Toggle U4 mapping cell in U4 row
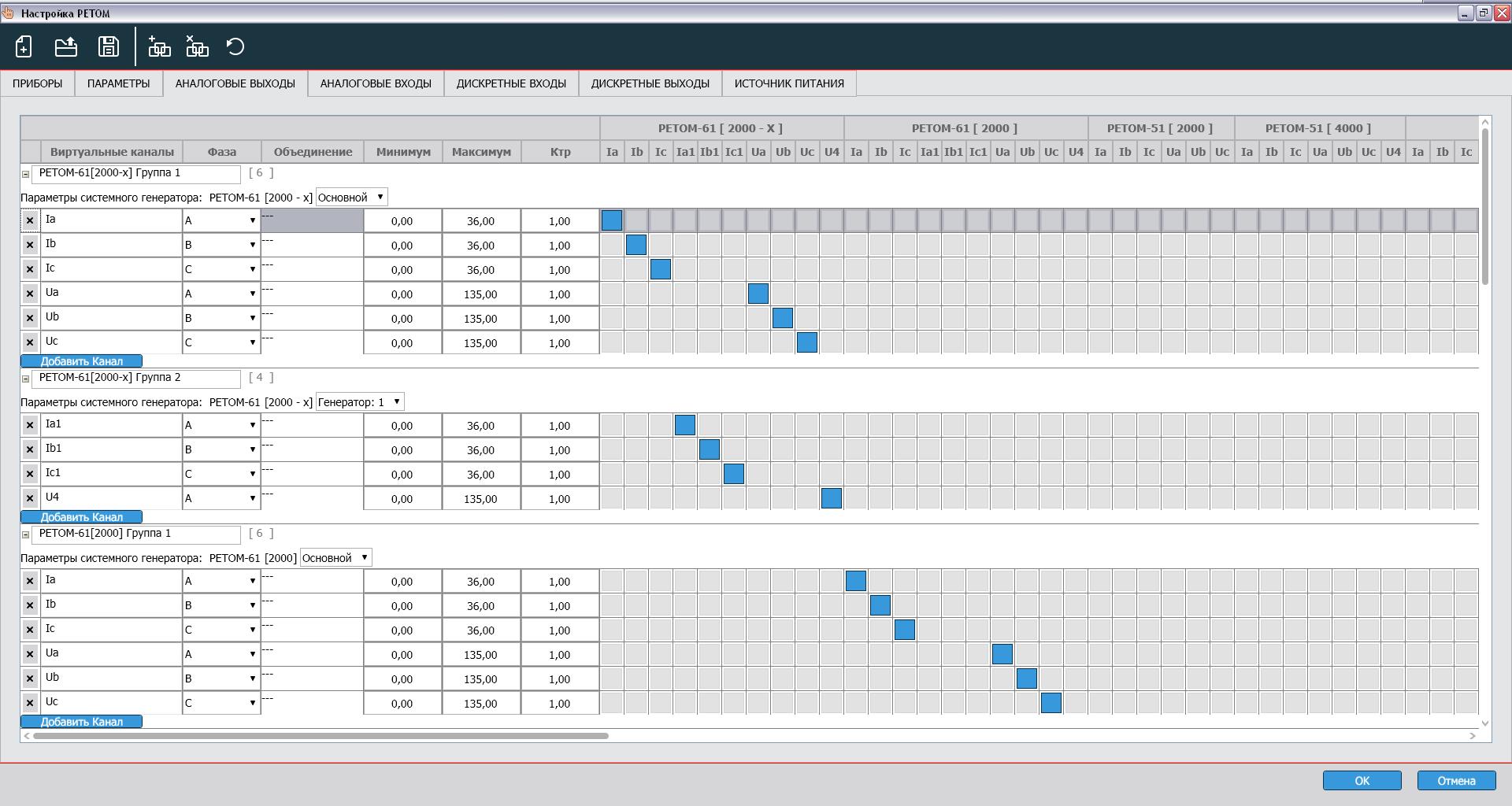This screenshot has height=806, width=1512. pyautogui.click(x=832, y=498)
